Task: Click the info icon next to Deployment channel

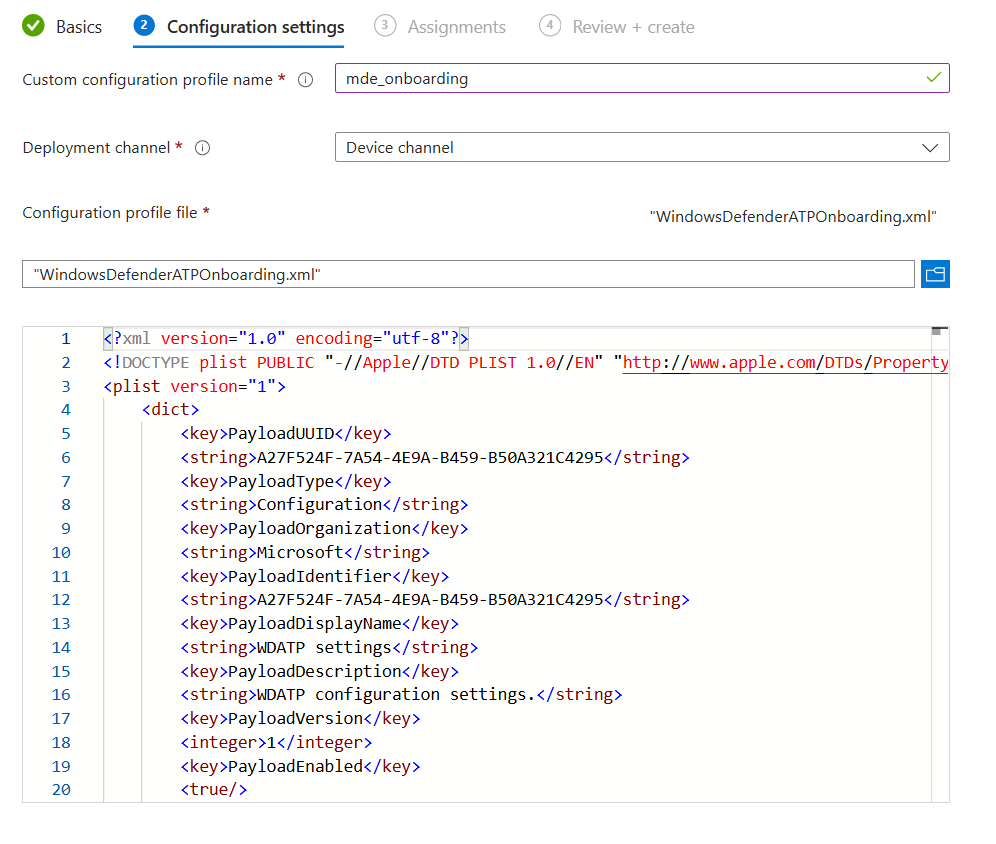Action: 202,148
